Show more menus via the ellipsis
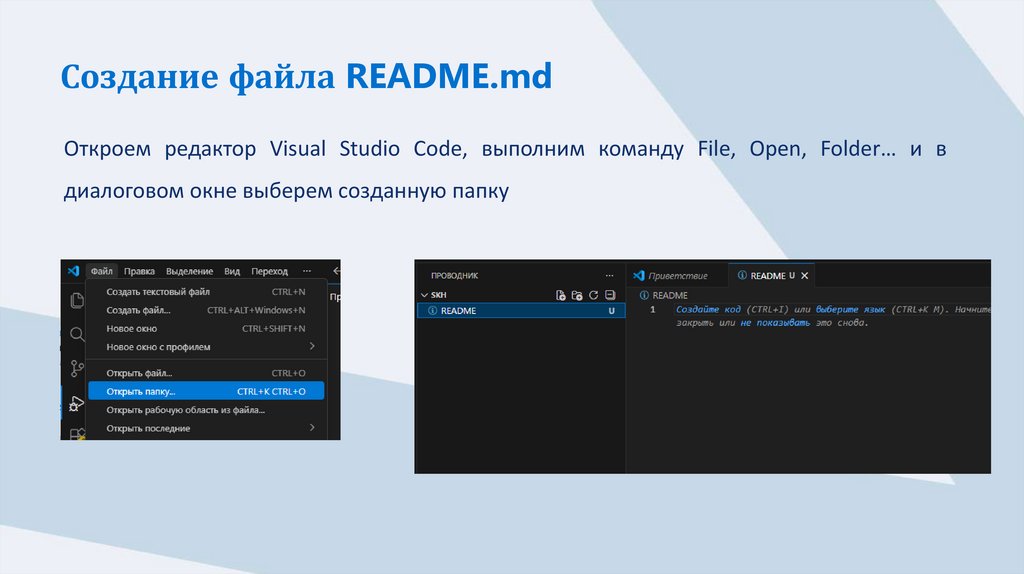This screenshot has height=574, width=1024. [x=307, y=271]
